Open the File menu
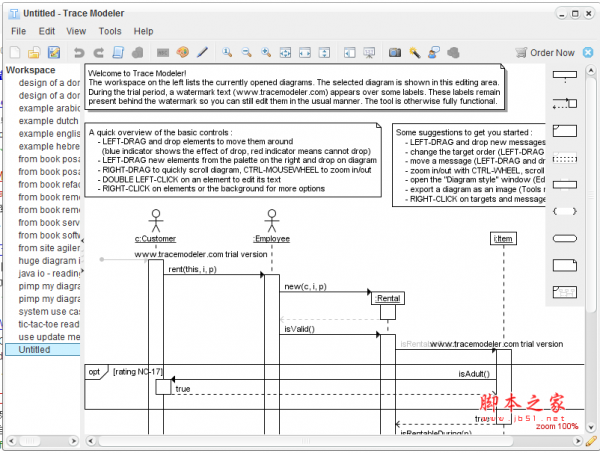 pyautogui.click(x=18, y=31)
